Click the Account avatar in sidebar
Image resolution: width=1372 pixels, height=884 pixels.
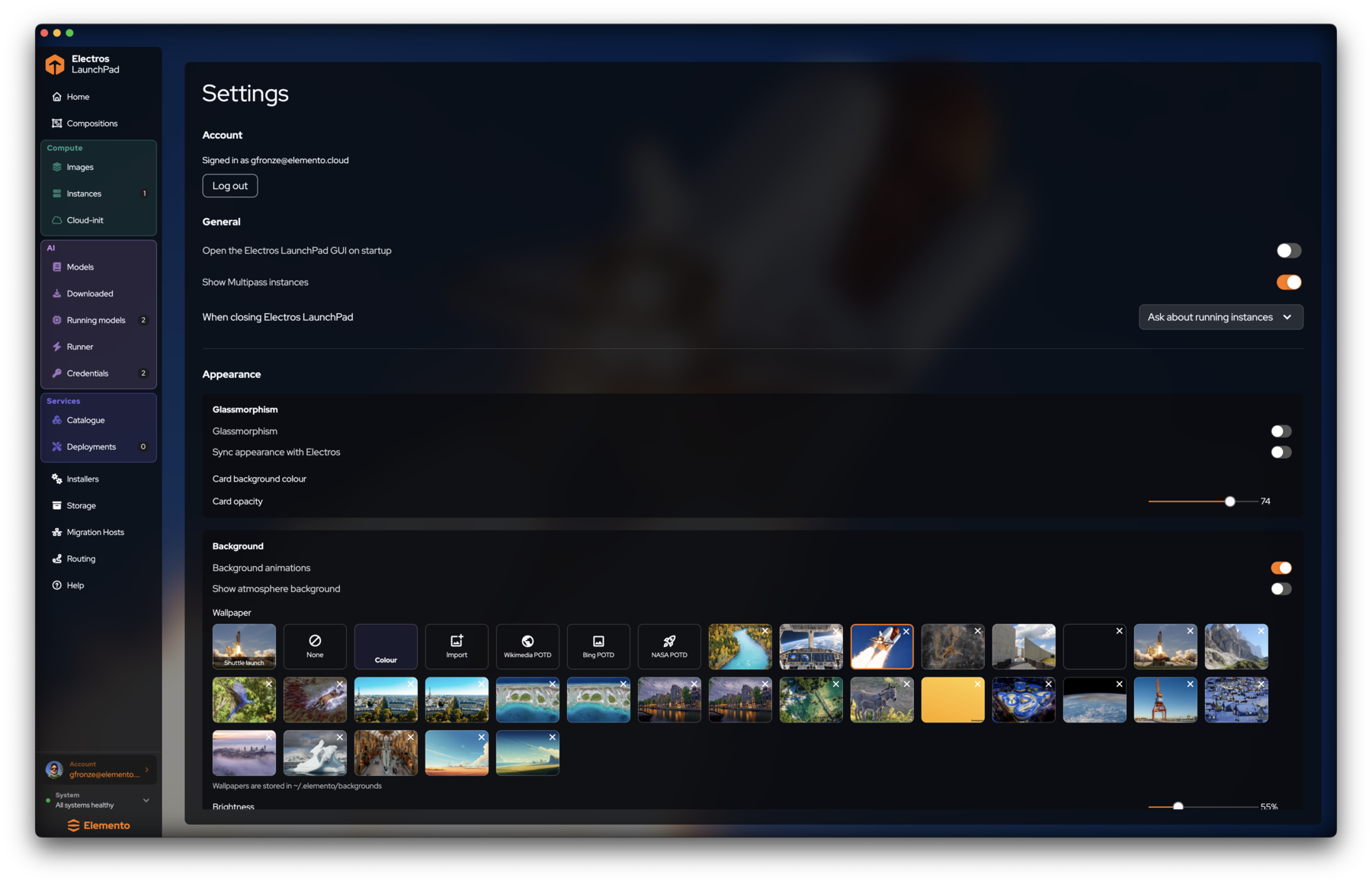point(53,770)
